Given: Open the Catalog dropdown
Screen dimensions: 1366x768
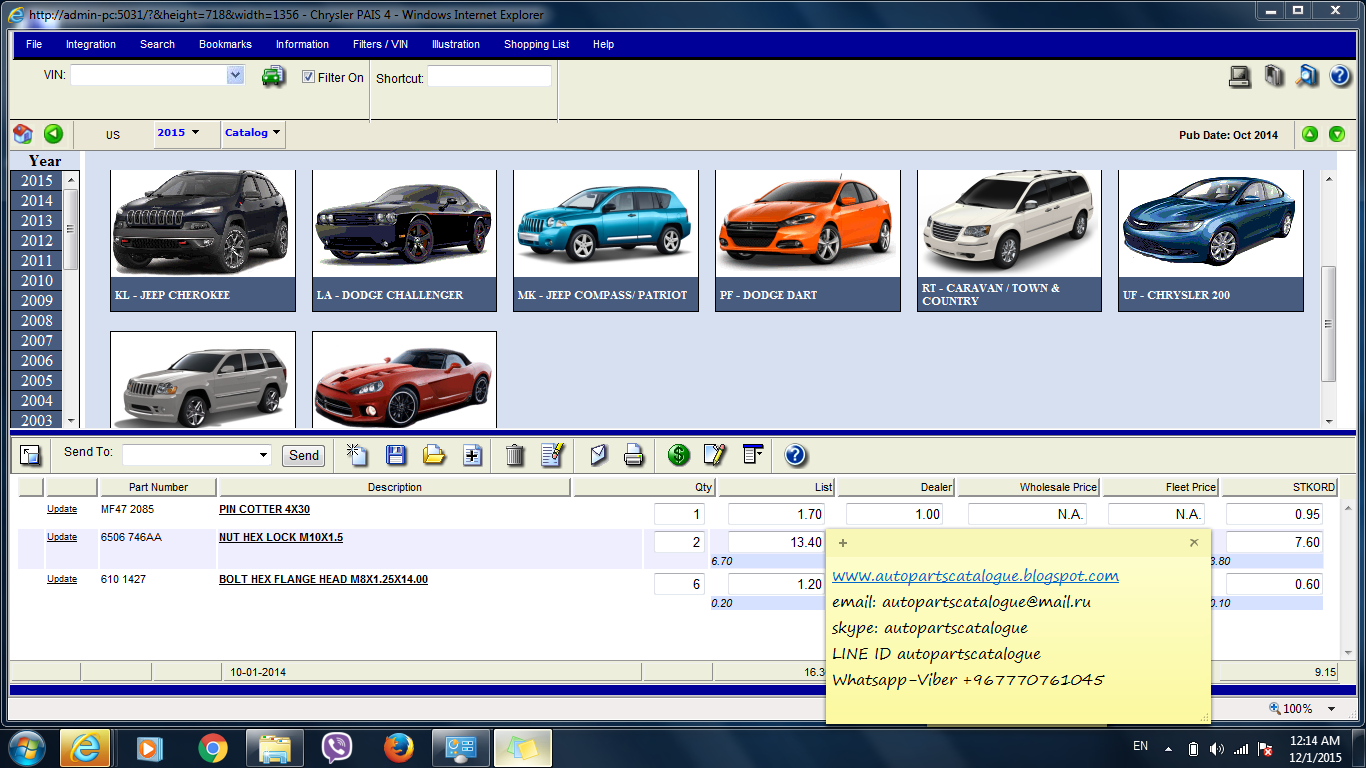Looking at the screenshot, I should (x=252, y=133).
